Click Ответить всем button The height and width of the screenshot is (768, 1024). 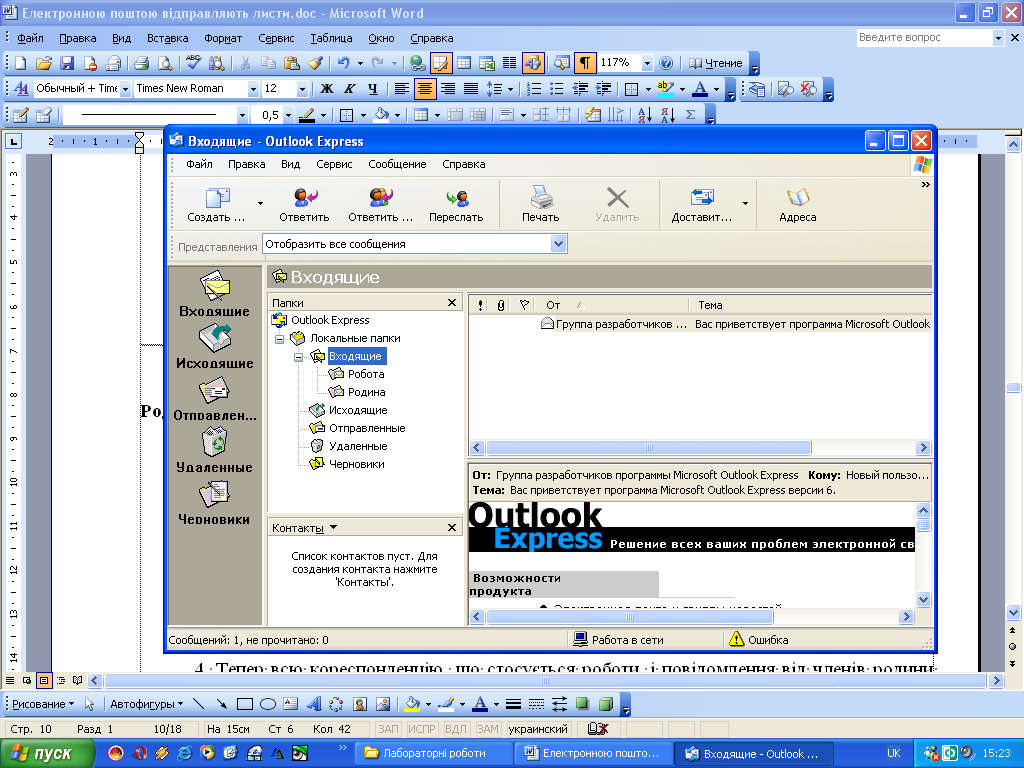click(380, 205)
